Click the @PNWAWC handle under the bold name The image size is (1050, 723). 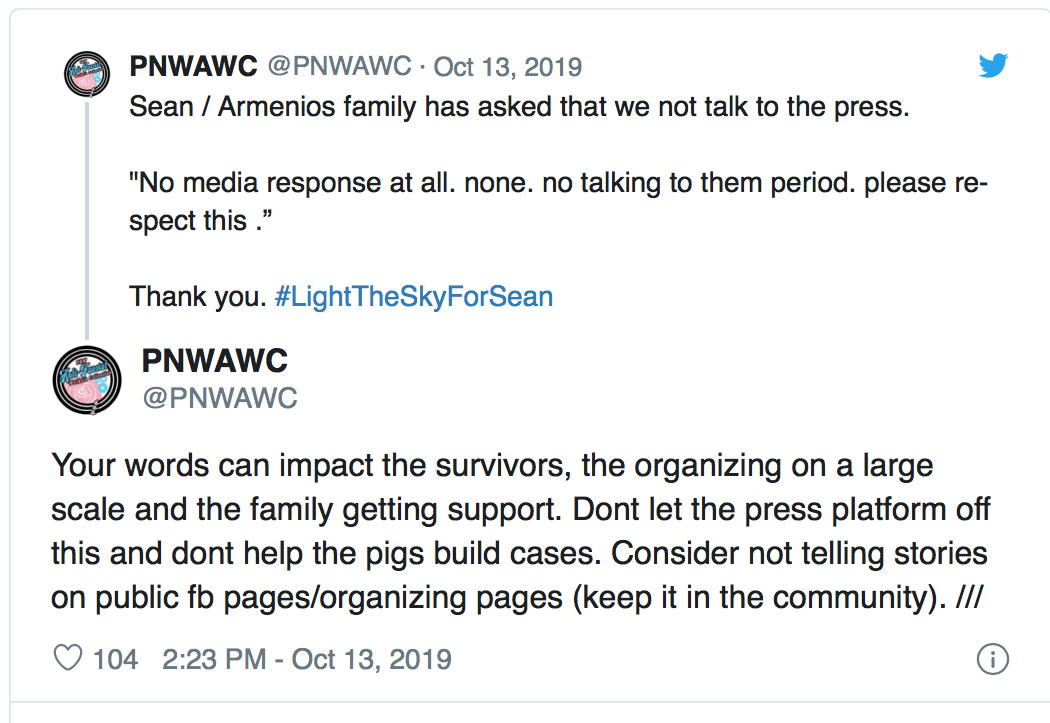coord(220,398)
